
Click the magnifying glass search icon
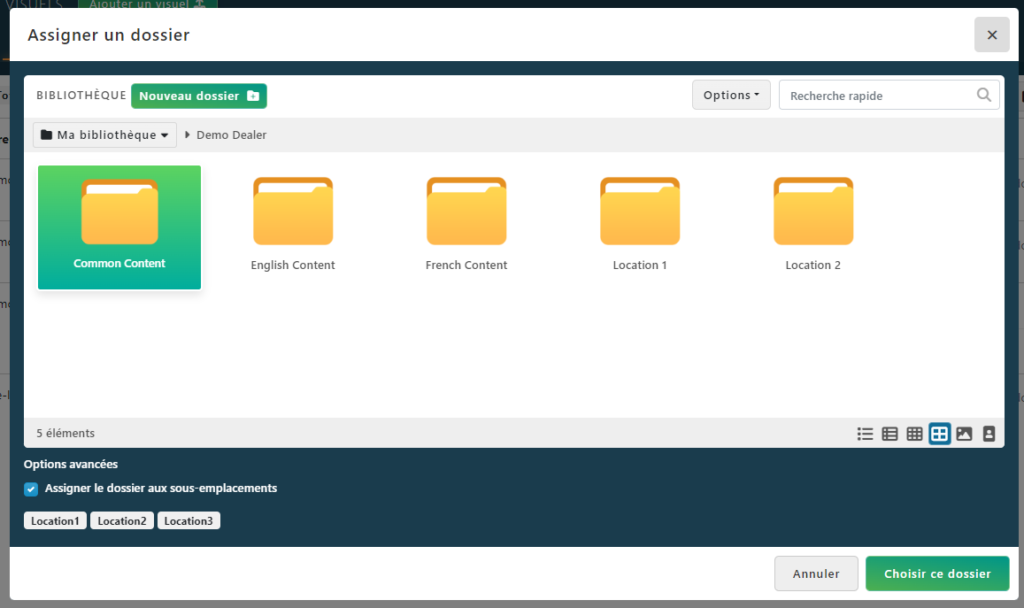point(985,95)
